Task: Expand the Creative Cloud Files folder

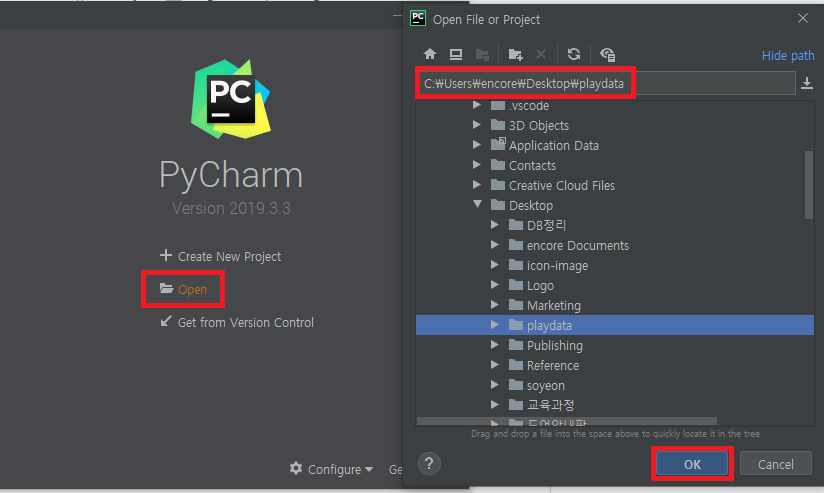Action: 477,184
